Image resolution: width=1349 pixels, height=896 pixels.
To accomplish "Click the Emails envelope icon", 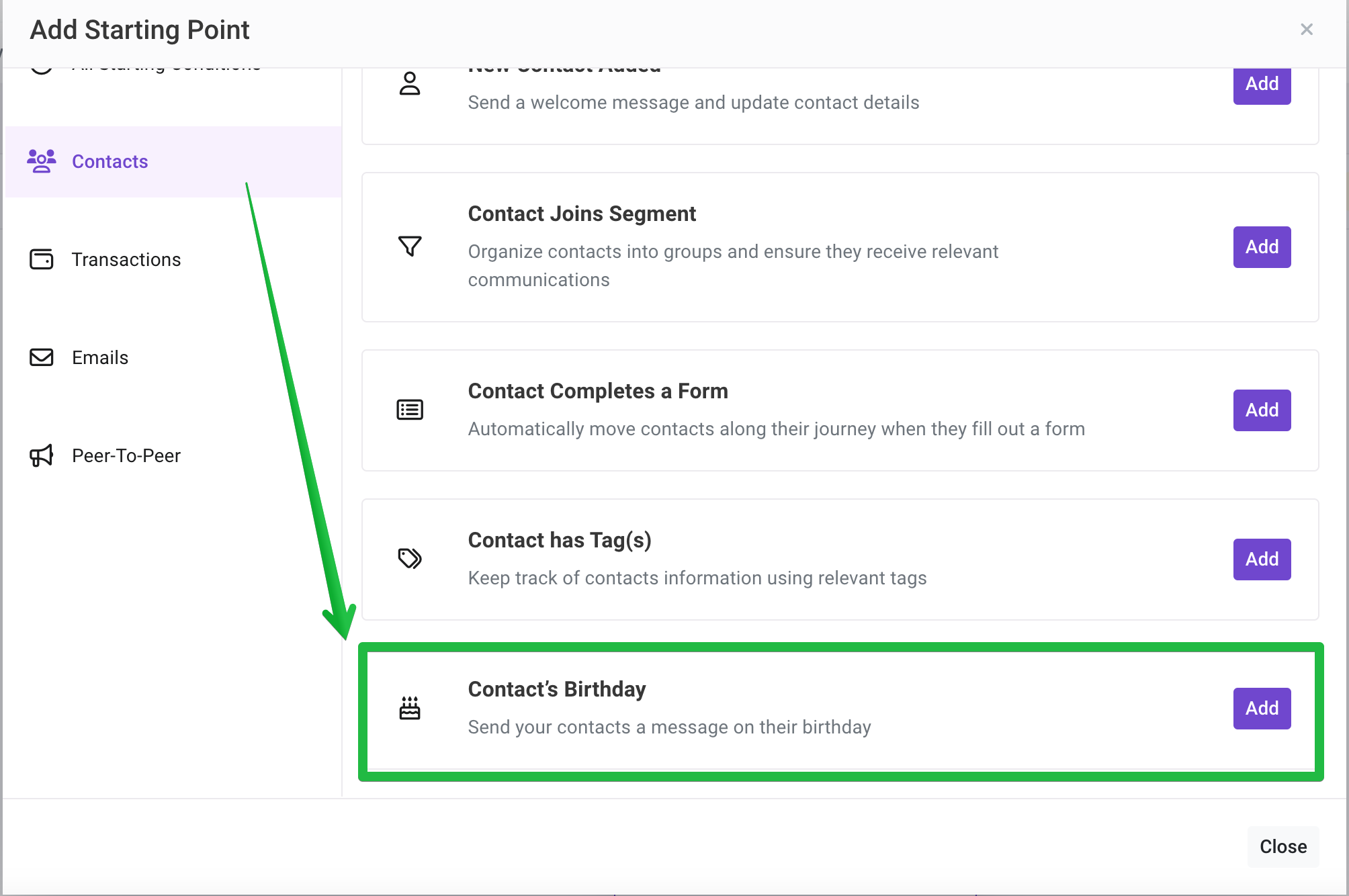I will [42, 357].
